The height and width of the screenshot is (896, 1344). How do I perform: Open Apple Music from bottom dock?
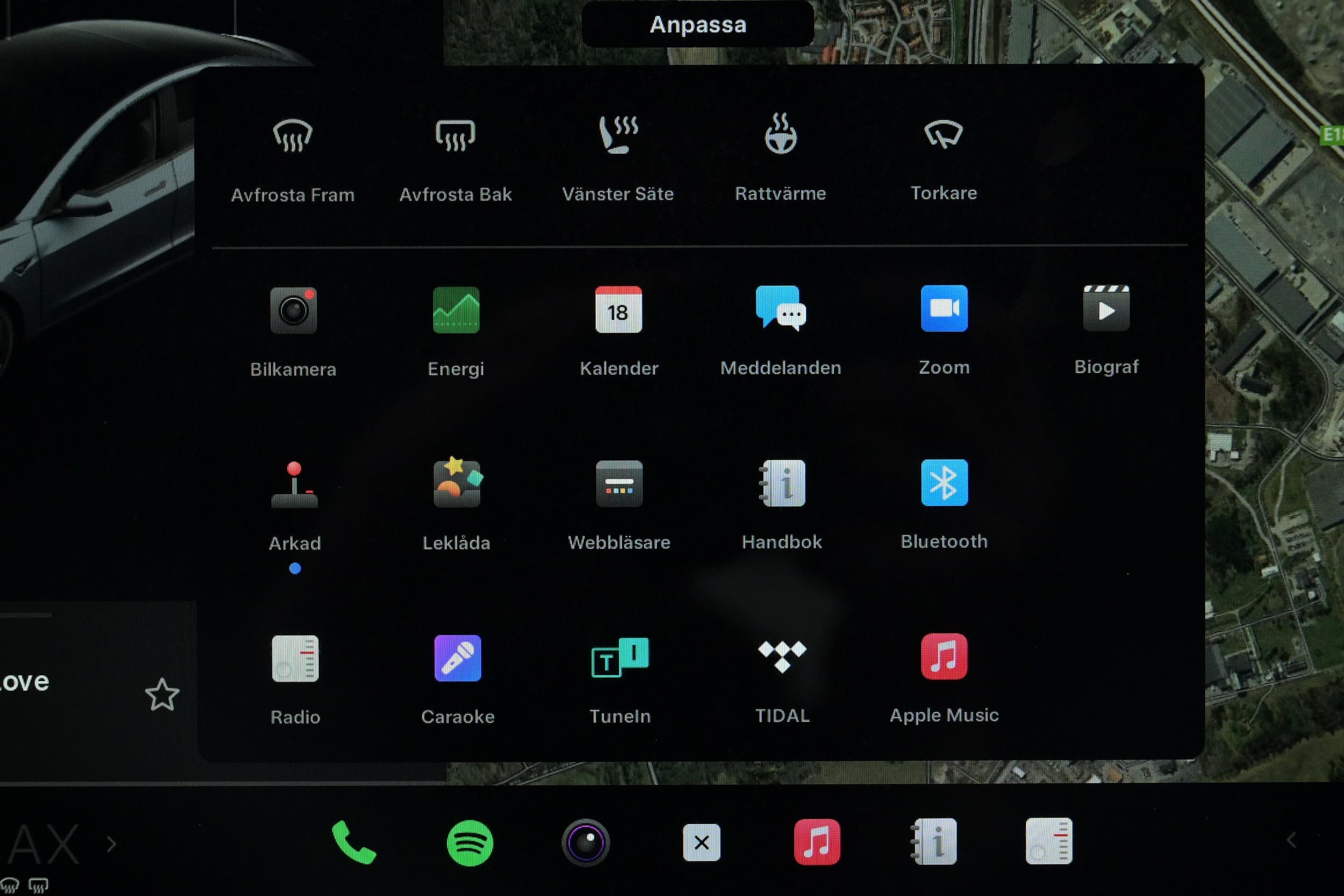pyautogui.click(x=817, y=842)
